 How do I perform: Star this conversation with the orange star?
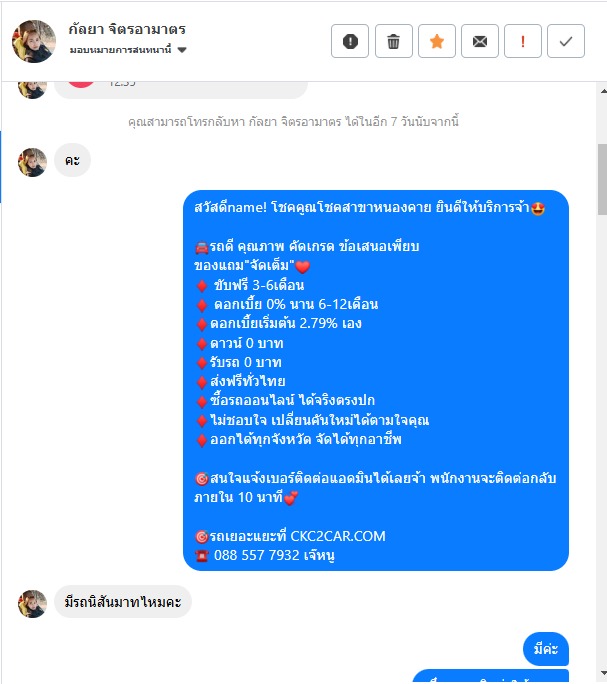click(x=437, y=41)
